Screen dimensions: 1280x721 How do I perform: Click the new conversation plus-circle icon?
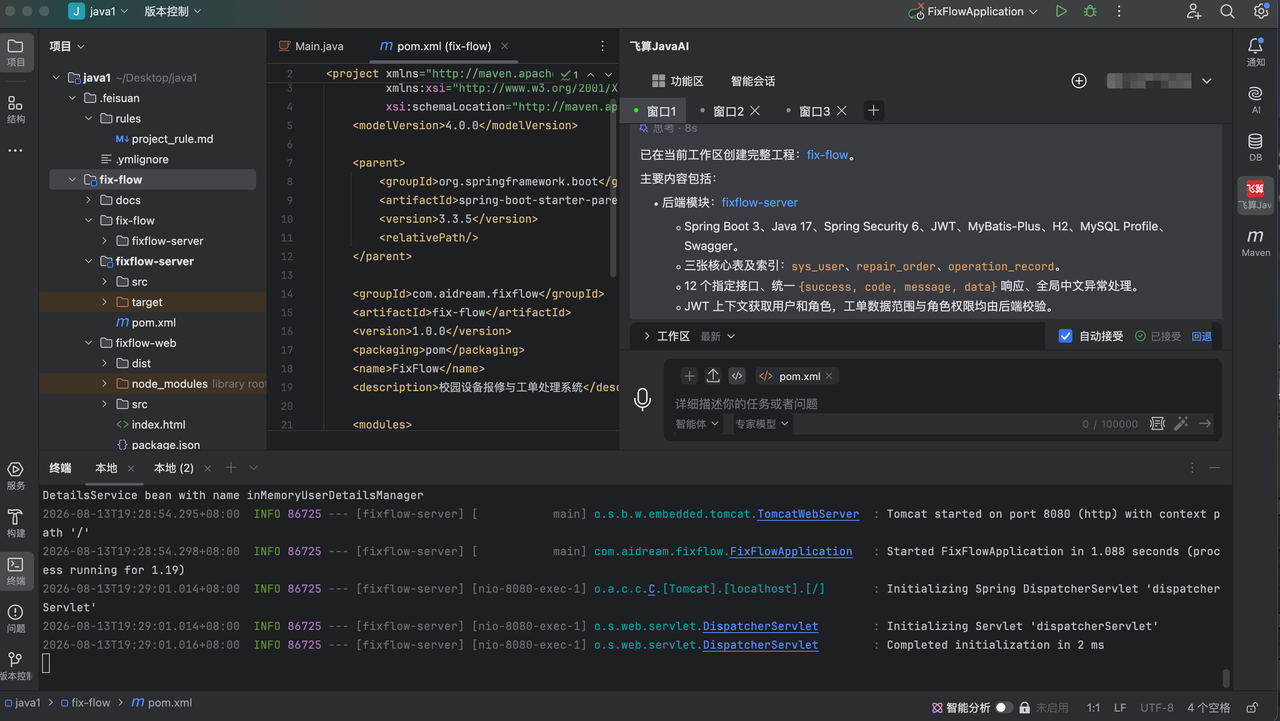[x=1079, y=81]
